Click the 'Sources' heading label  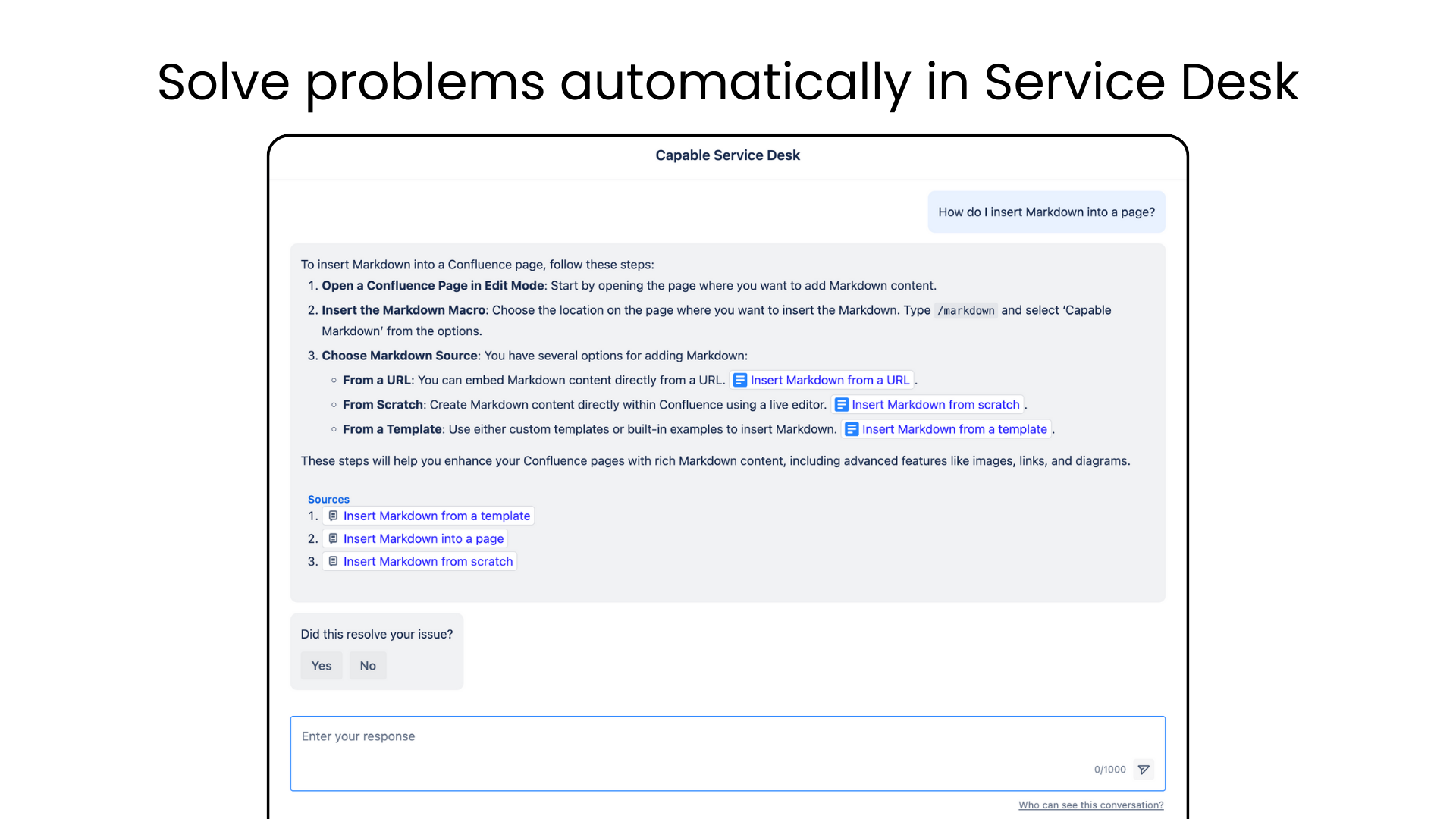[328, 499]
